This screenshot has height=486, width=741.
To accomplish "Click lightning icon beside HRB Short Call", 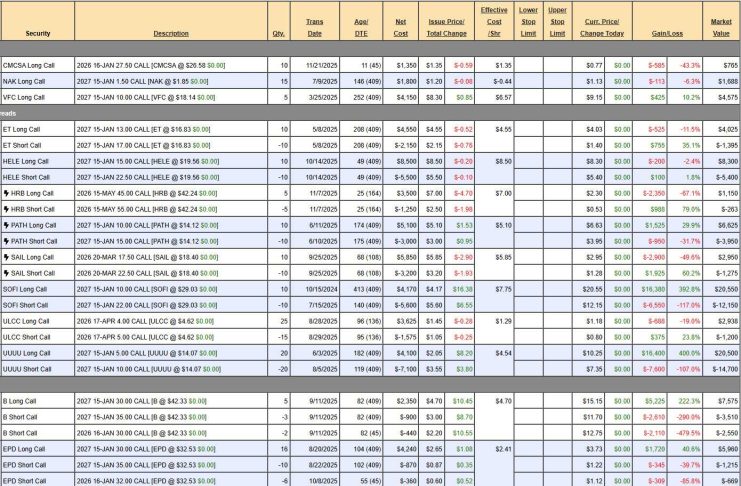I will coord(6,208).
